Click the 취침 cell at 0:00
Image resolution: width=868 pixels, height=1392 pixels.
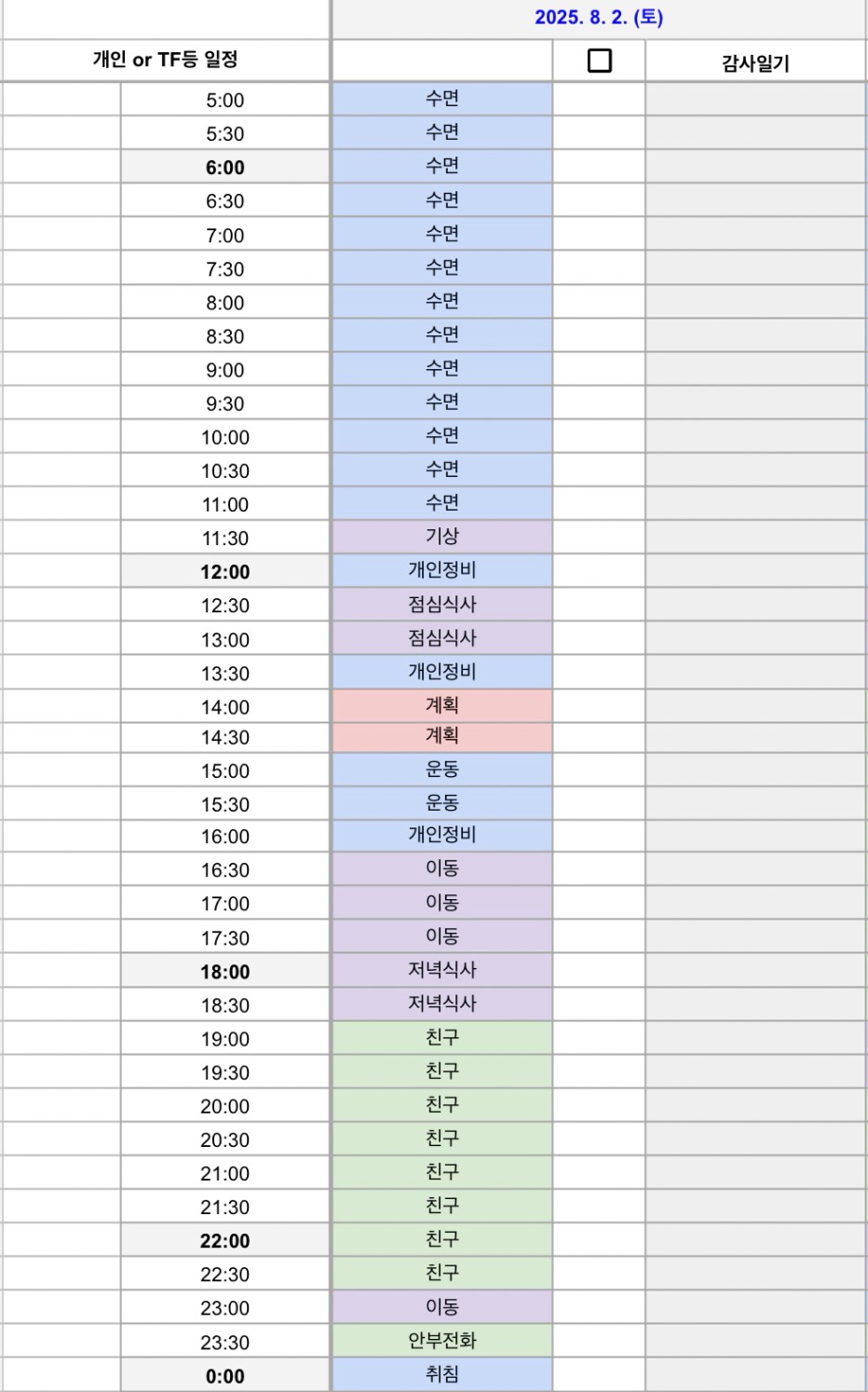point(442,1374)
